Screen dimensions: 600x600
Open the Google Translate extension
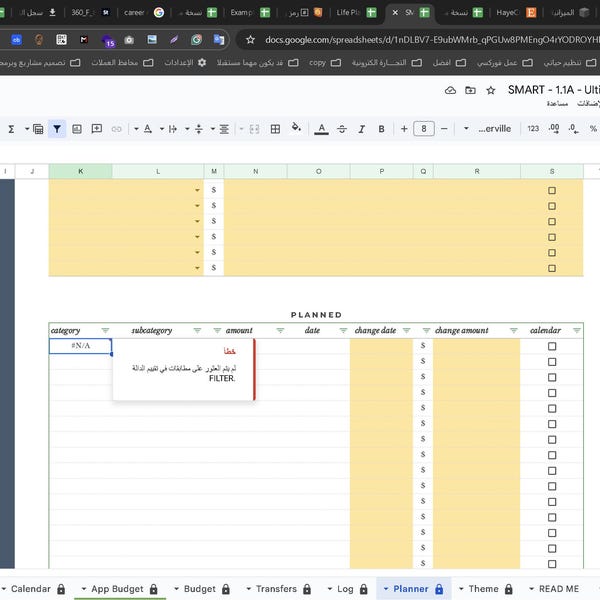click(x=219, y=40)
